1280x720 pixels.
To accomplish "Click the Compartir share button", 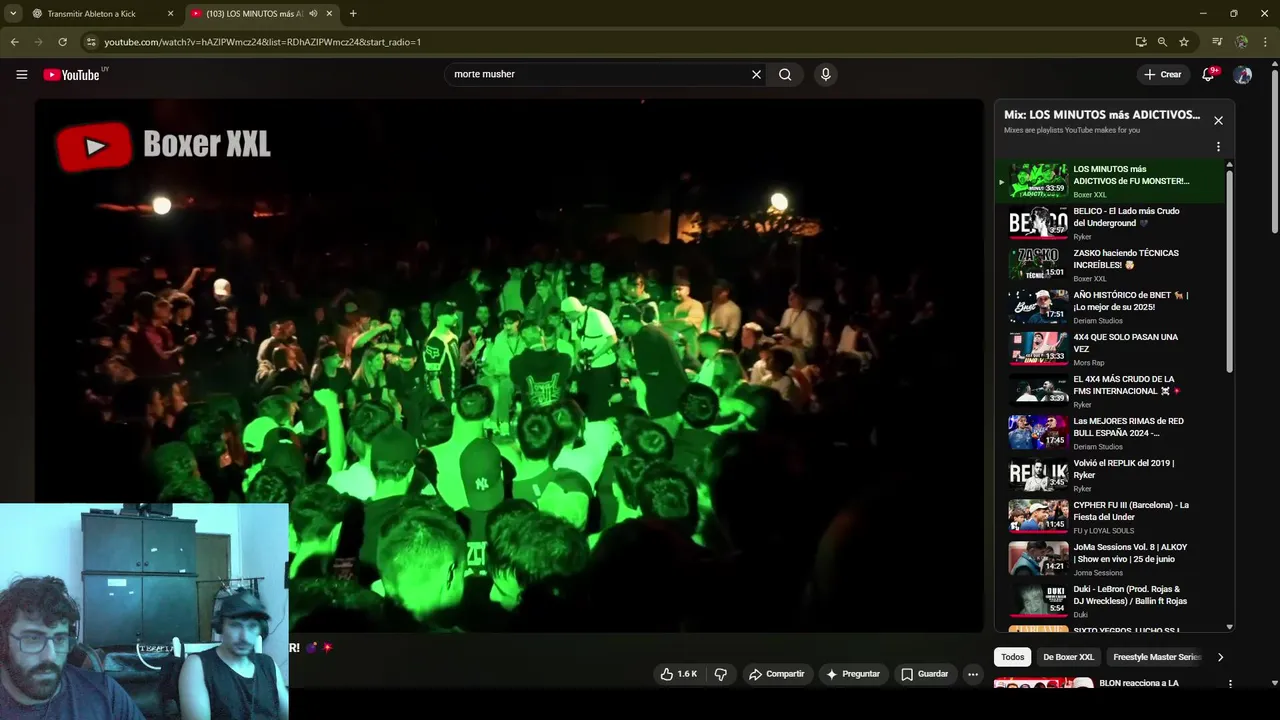I will [776, 674].
